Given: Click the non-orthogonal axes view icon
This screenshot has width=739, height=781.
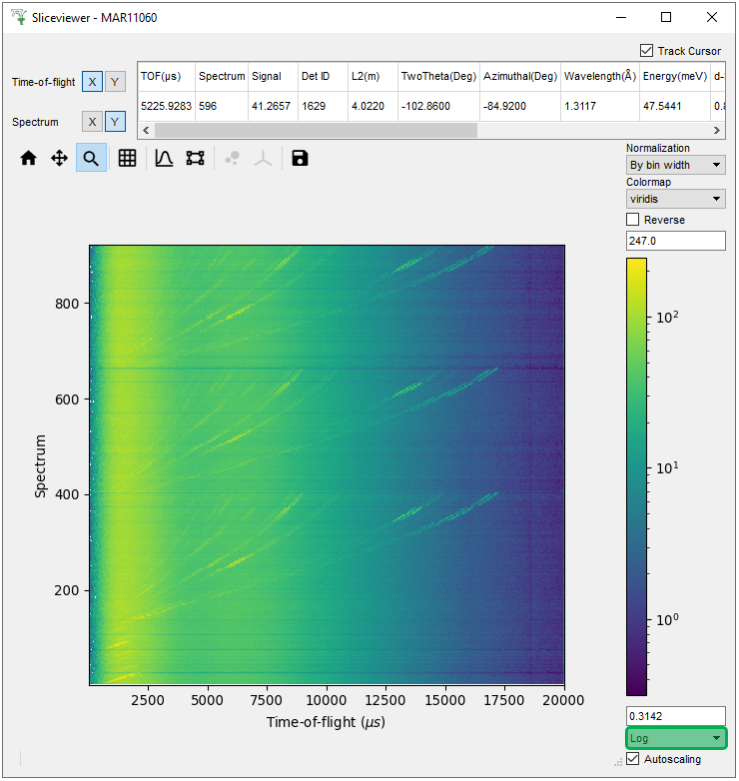Looking at the screenshot, I should tap(262, 158).
